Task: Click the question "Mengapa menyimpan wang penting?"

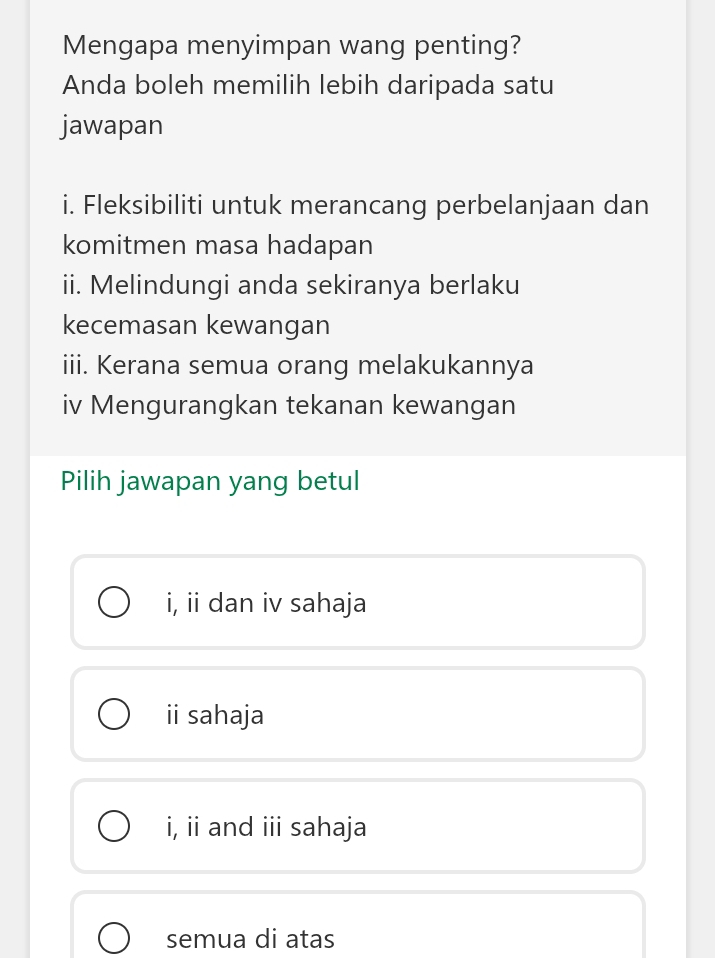Action: (x=291, y=46)
